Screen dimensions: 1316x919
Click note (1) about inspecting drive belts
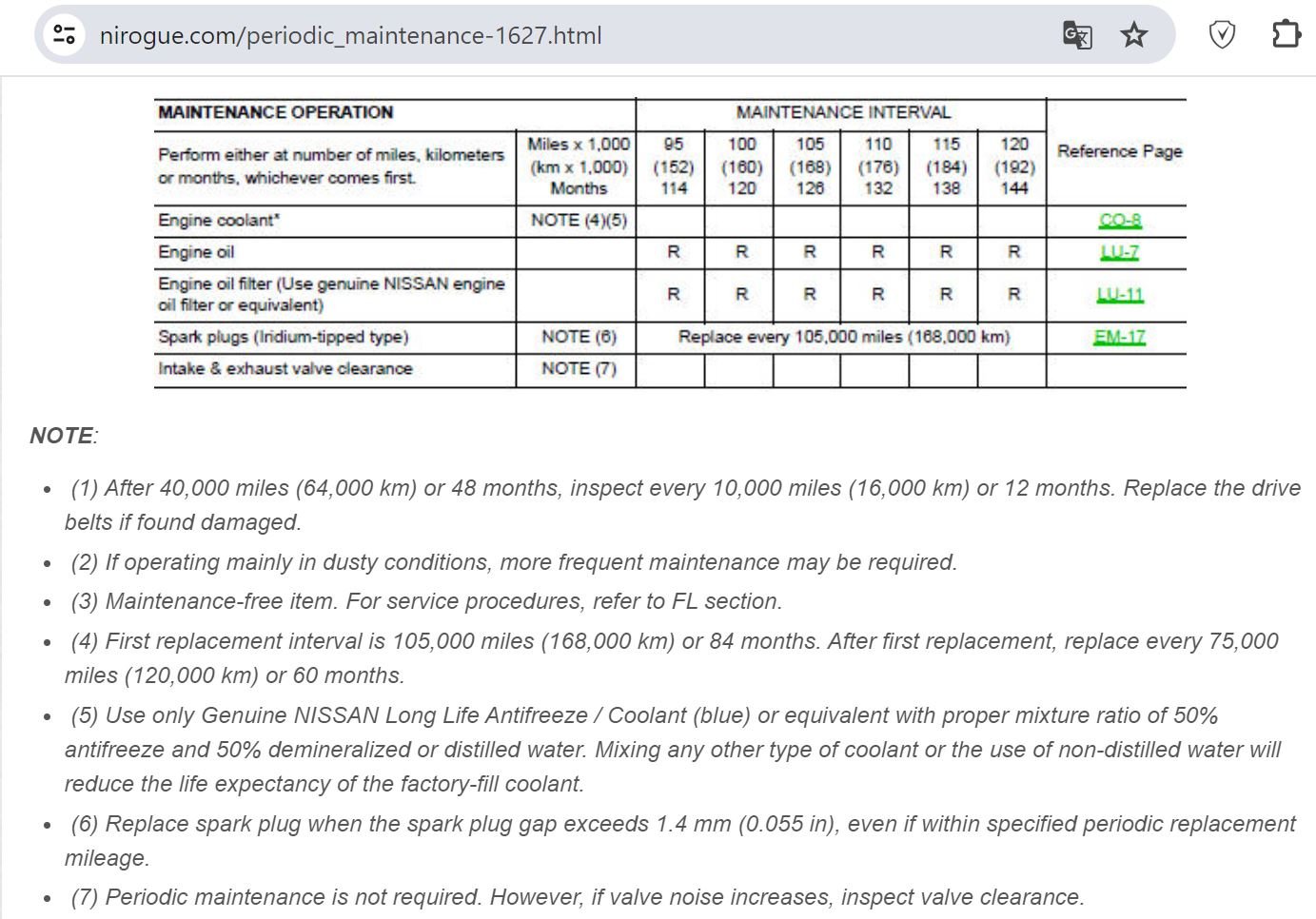click(x=682, y=505)
